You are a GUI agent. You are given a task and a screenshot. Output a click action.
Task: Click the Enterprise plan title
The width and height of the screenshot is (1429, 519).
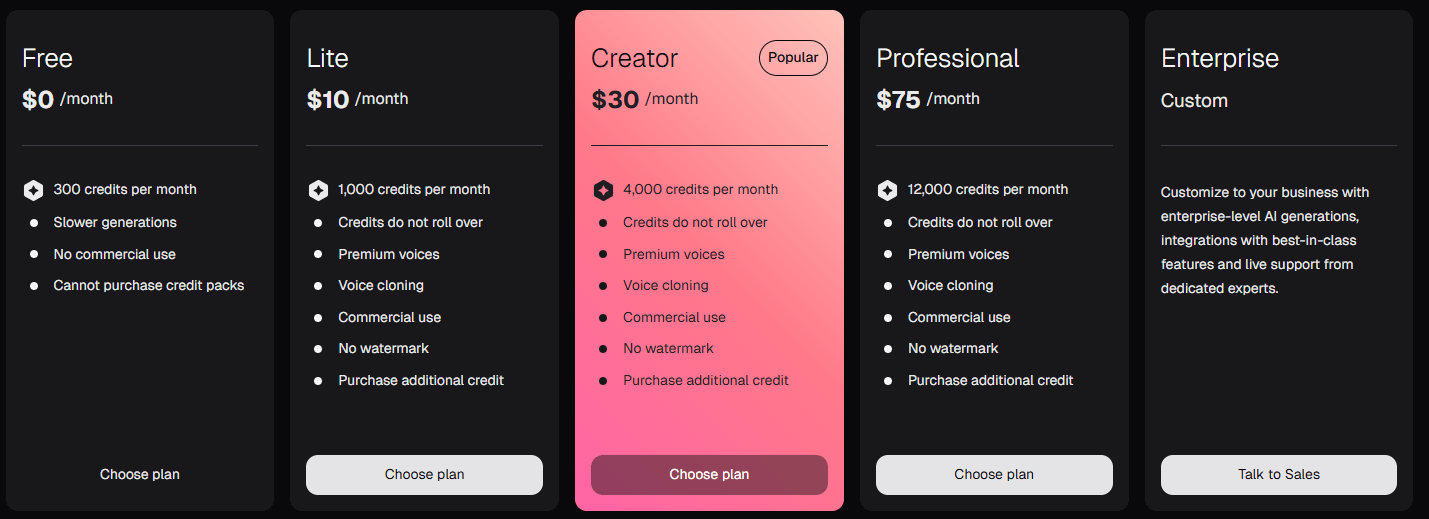[x=1219, y=58]
